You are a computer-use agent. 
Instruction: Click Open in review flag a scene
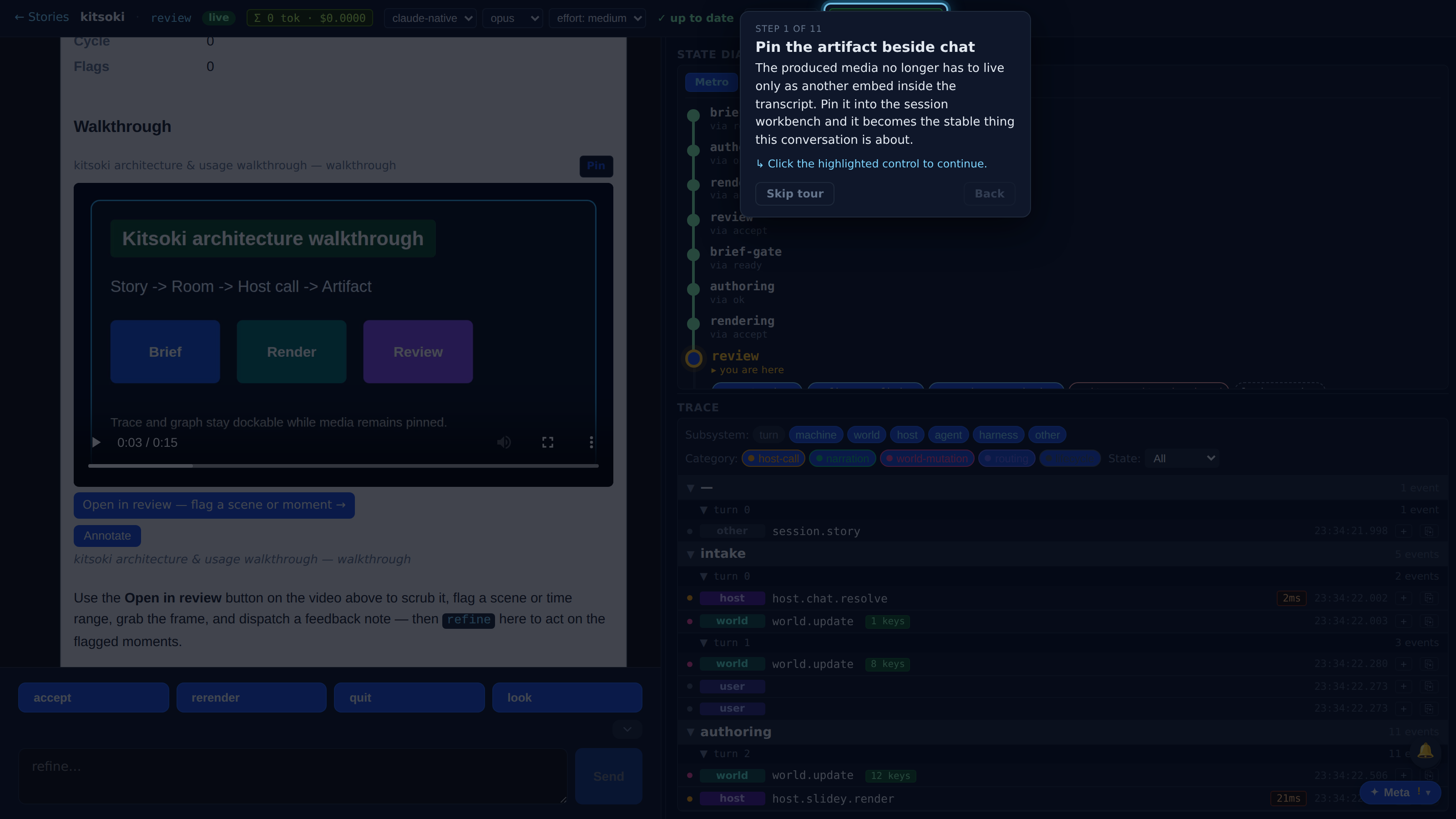click(x=214, y=505)
